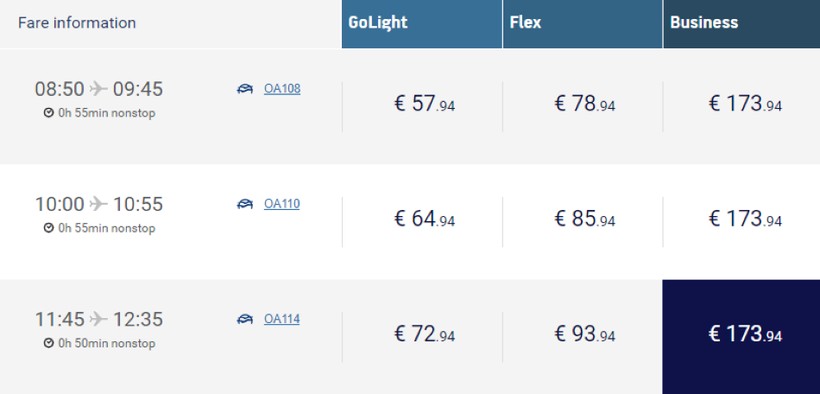The image size is (820, 394).
Task: Click the airline logo icon beside OA114
Action: coord(245,319)
